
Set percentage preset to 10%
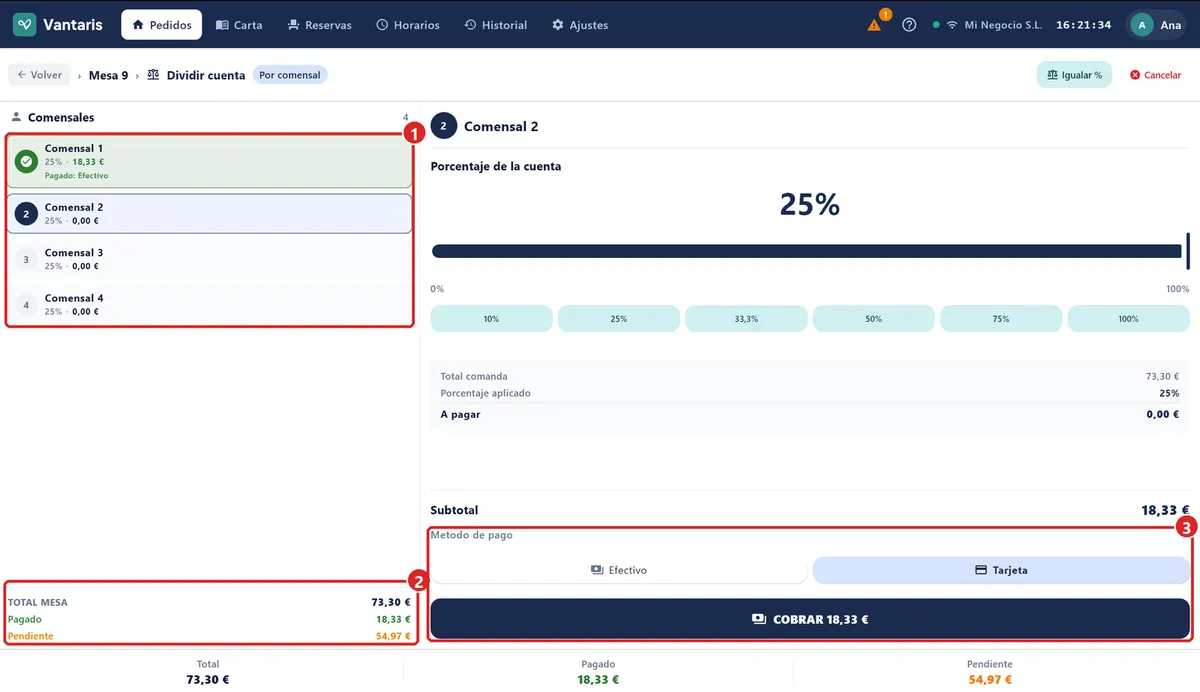[x=491, y=319]
